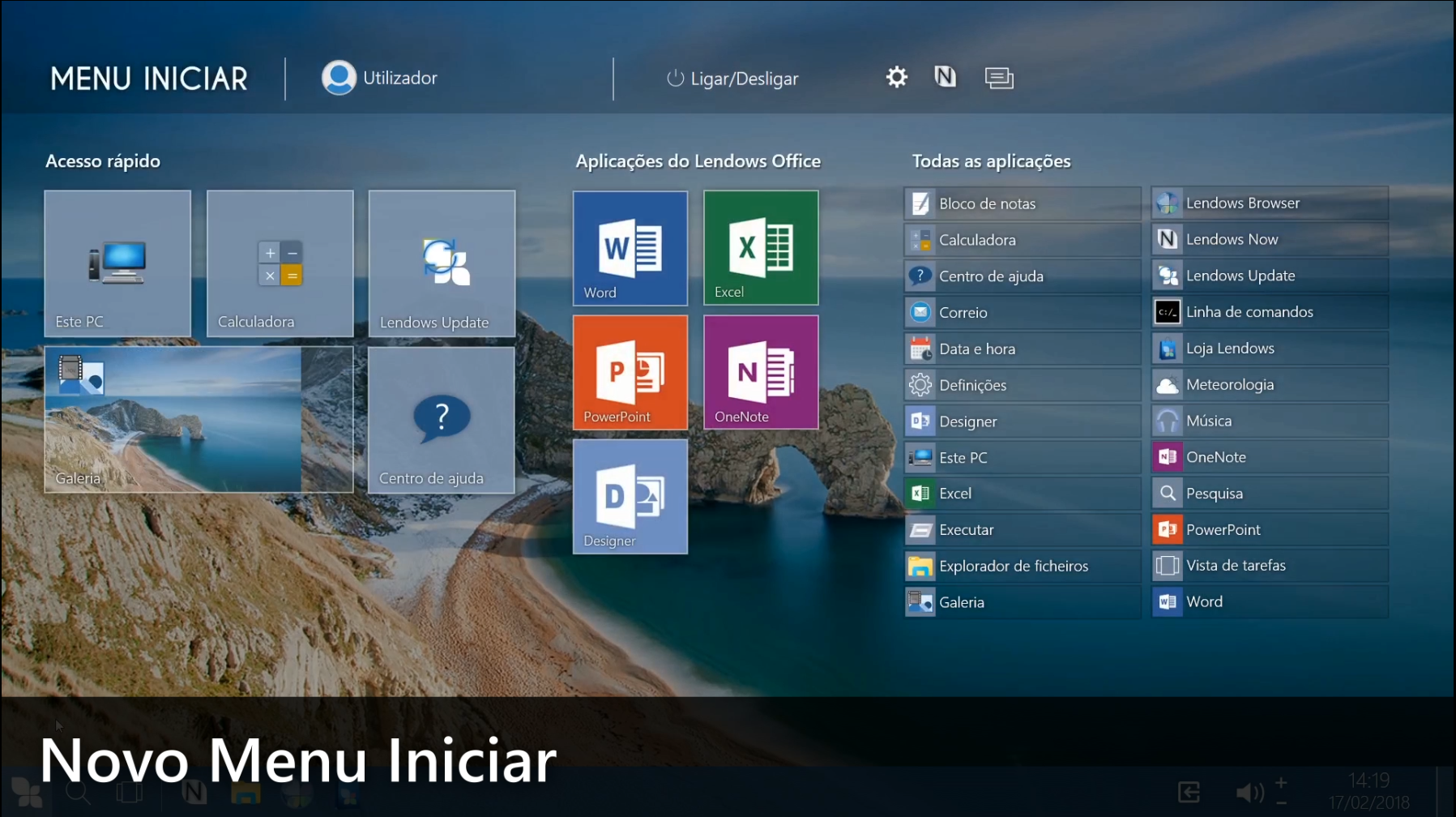Click the Ligar/Desligar power button
This screenshot has width=1456, height=817.
coord(732,79)
